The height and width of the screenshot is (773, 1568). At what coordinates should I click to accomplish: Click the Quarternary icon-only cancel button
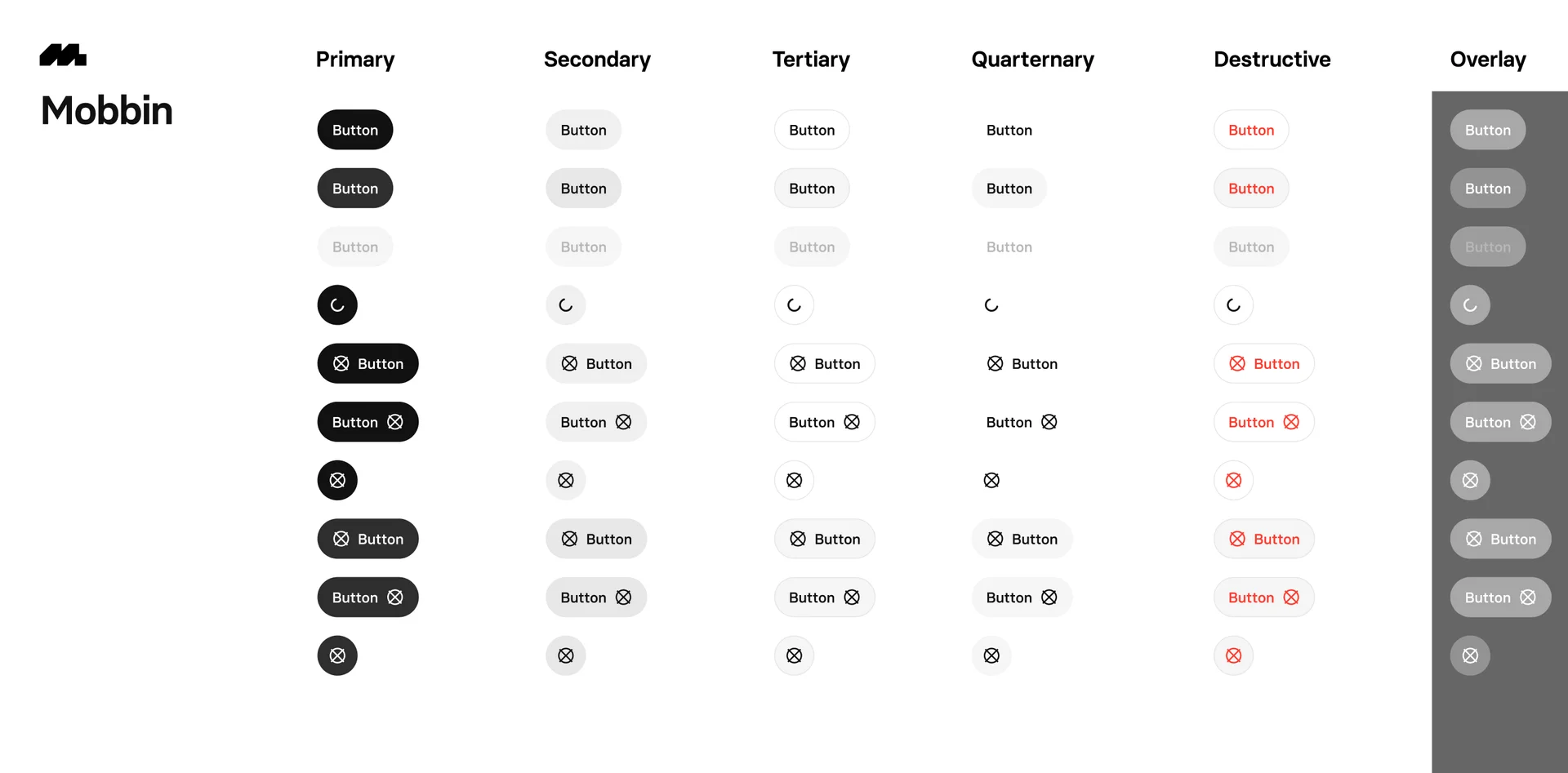[x=991, y=480]
